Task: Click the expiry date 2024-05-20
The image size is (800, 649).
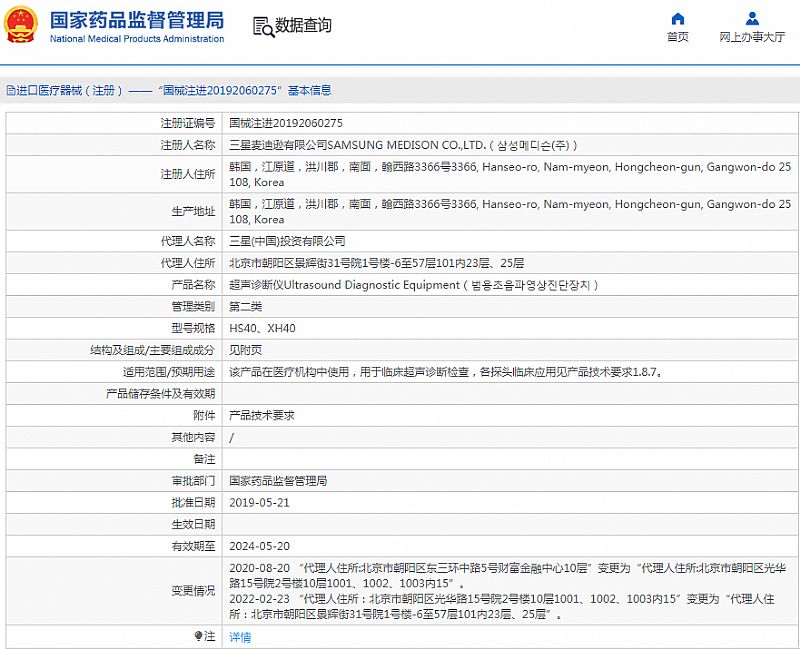Action: coord(259,546)
